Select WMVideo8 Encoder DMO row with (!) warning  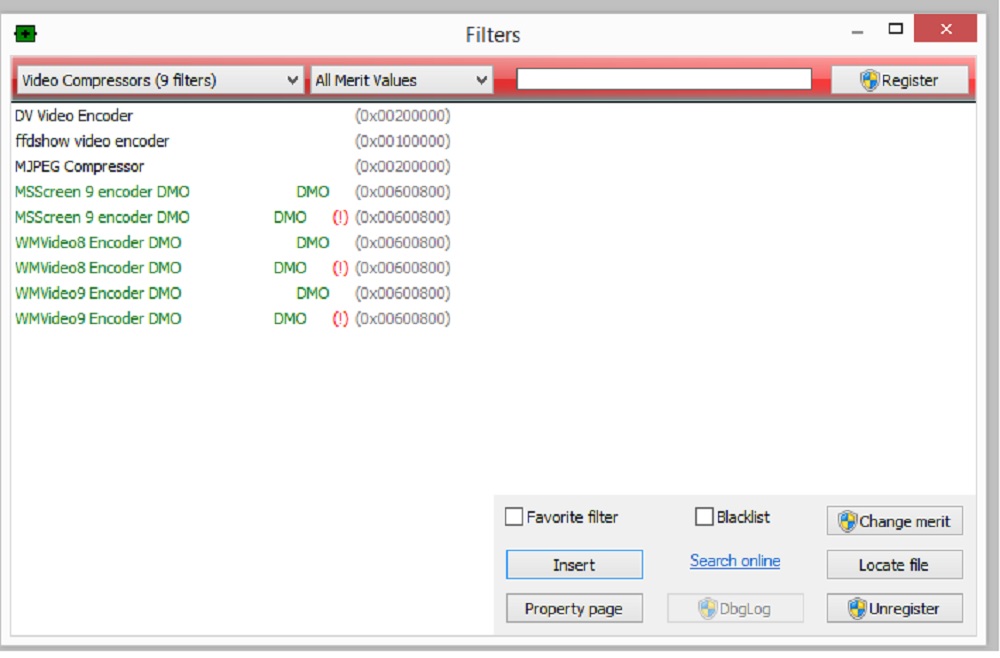point(233,268)
